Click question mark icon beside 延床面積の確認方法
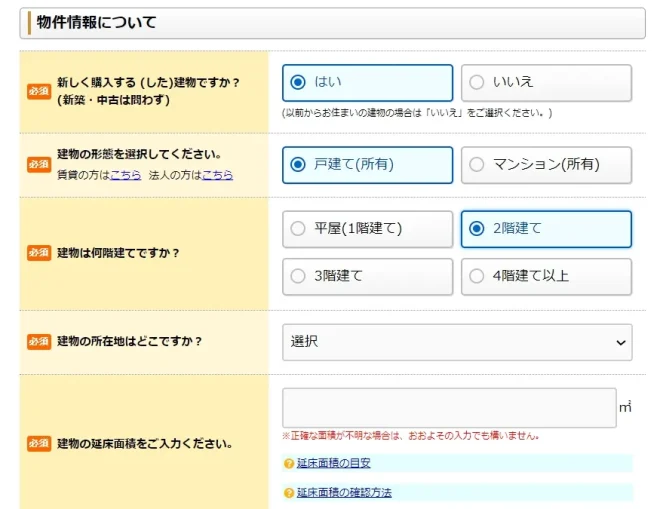 289,493
